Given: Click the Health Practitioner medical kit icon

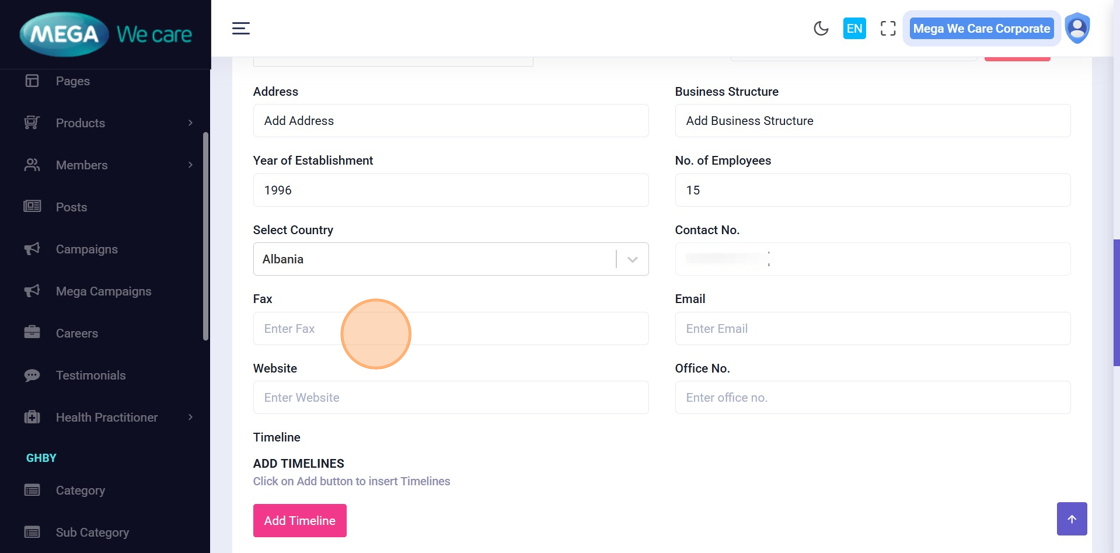Looking at the screenshot, I should (32, 417).
